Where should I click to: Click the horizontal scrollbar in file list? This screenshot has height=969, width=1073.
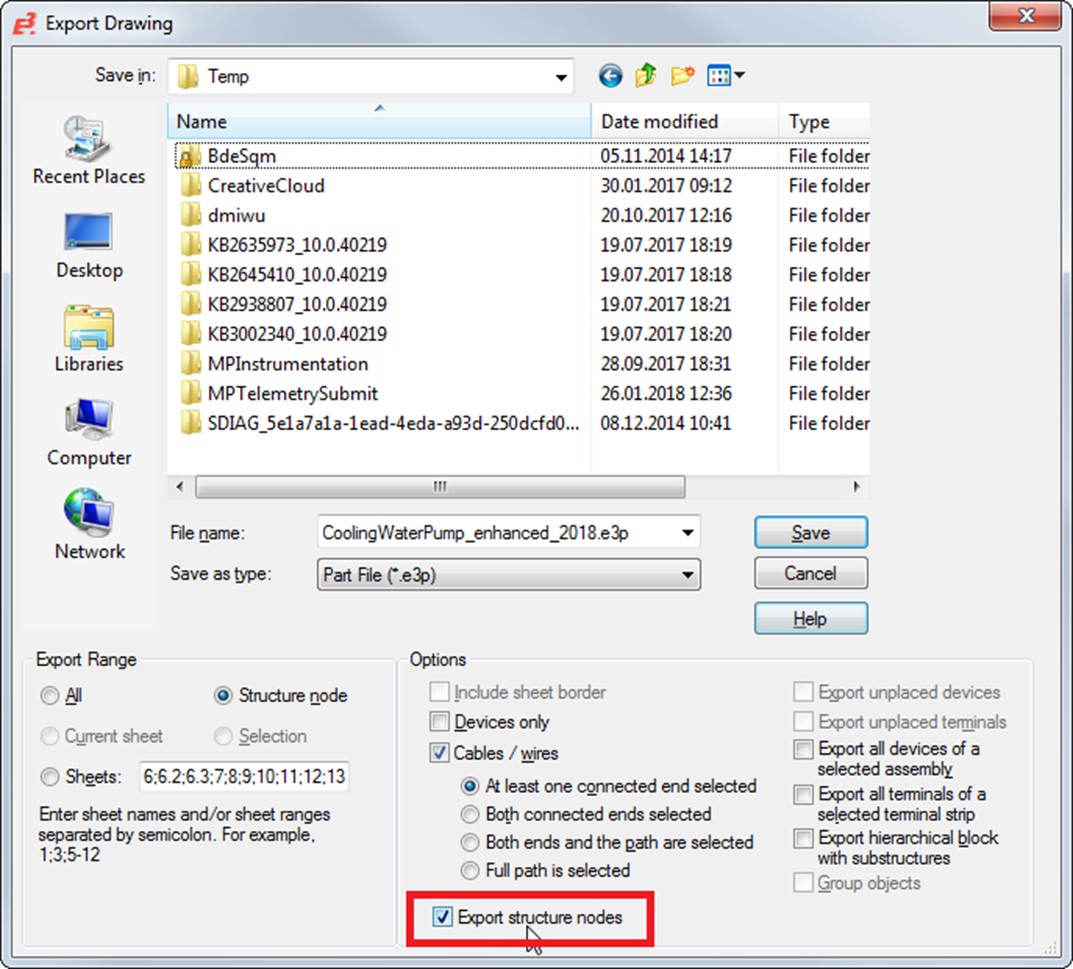440,487
